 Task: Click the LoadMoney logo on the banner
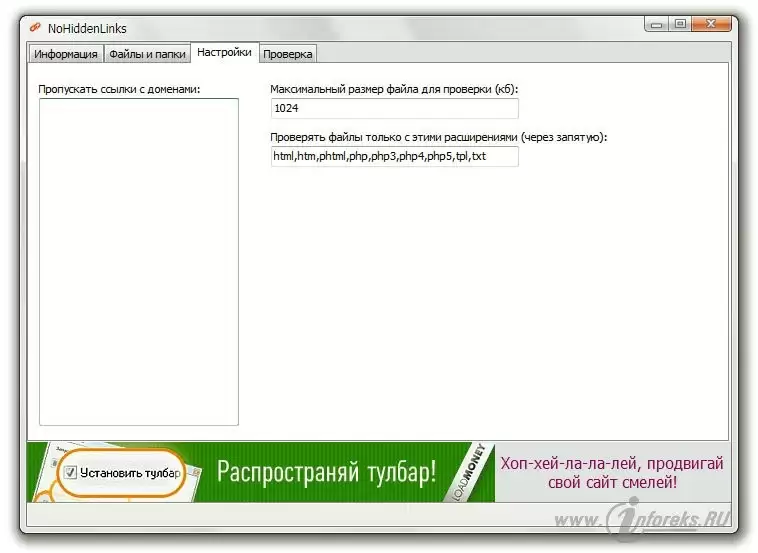coord(474,471)
